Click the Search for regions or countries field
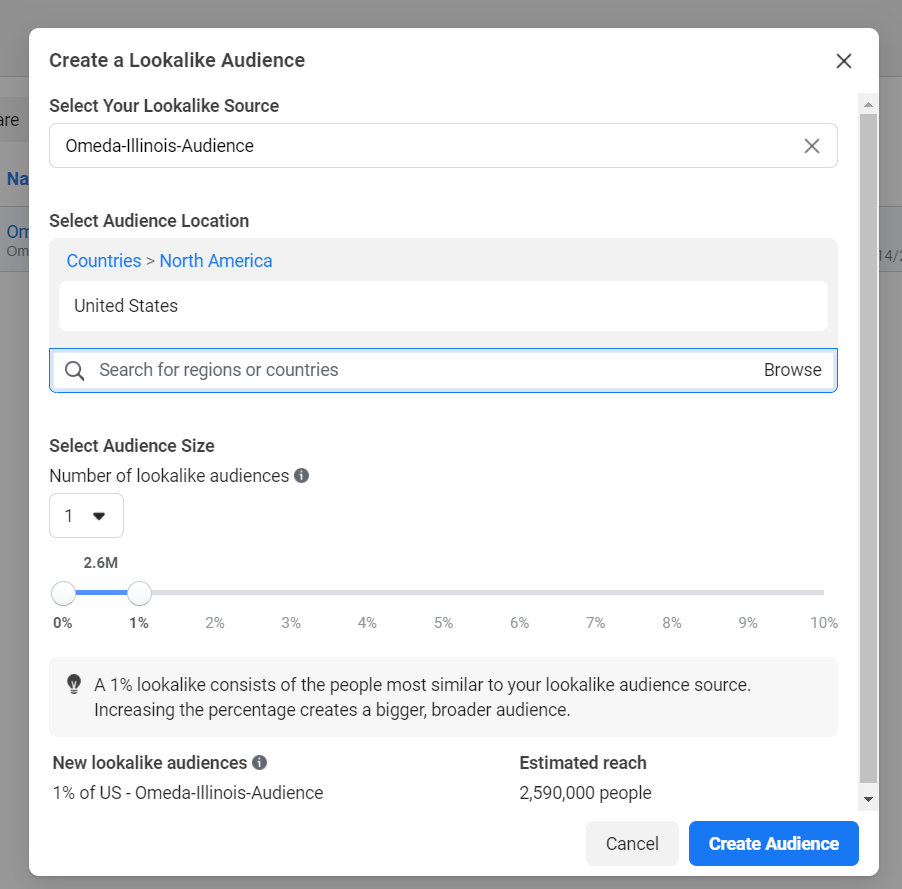This screenshot has height=889, width=902. coord(420,370)
